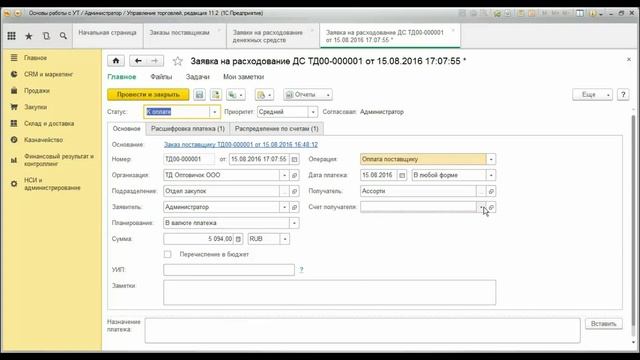Select the Основное tab
The height and width of the screenshot is (360, 640).
(127, 129)
